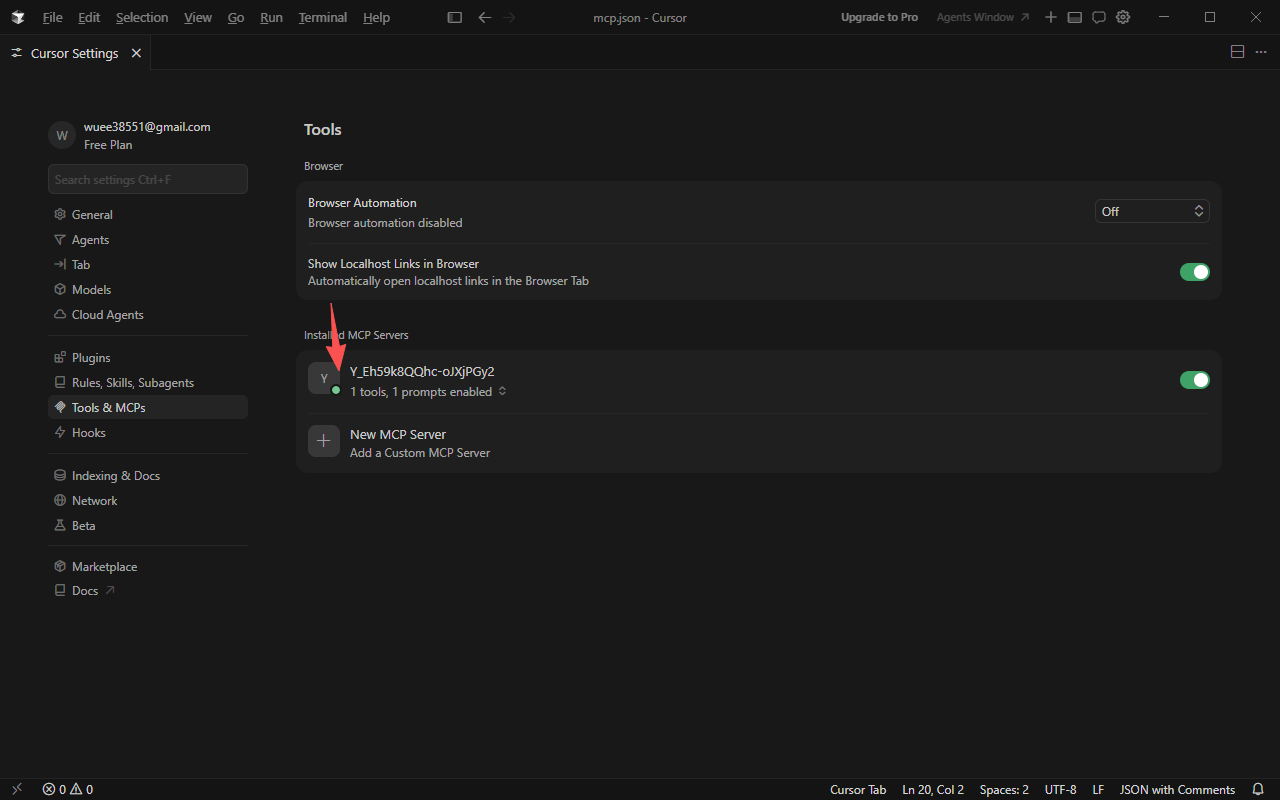Open the File menu
Image resolution: width=1280 pixels, height=800 pixels.
coord(52,17)
